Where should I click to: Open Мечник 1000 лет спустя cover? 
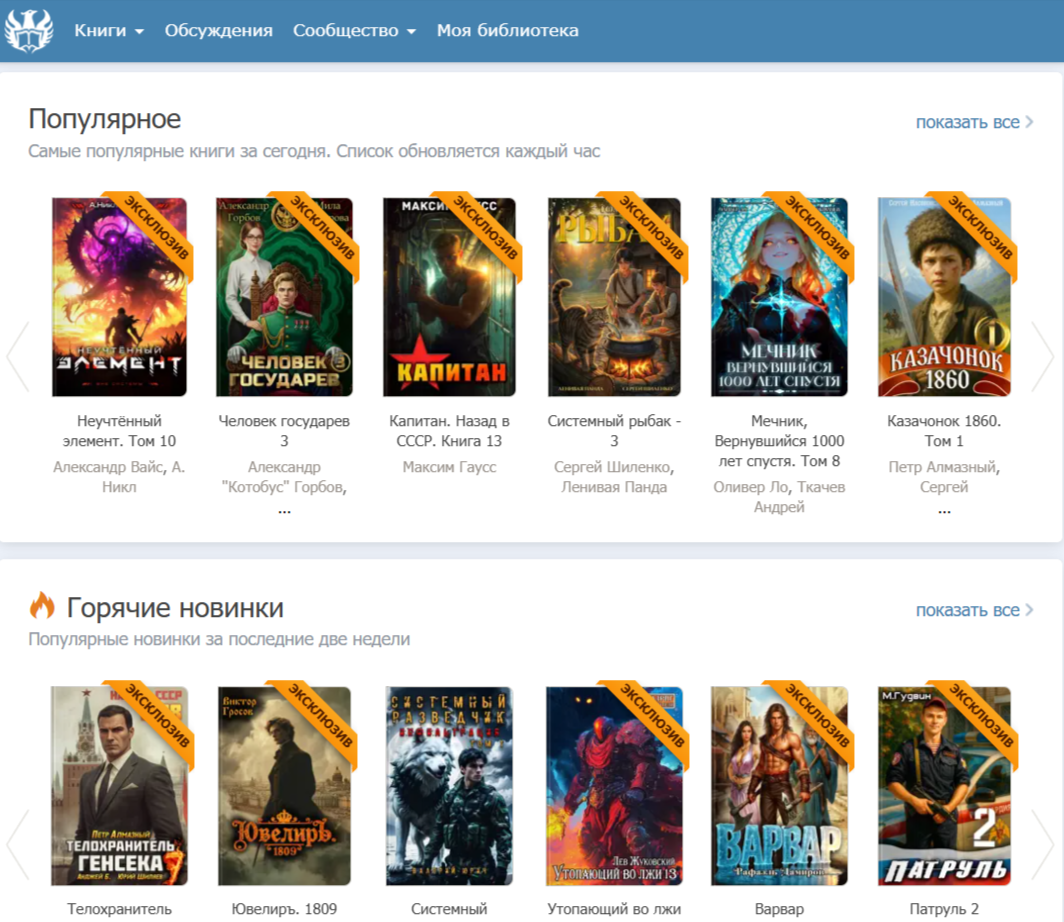point(779,296)
